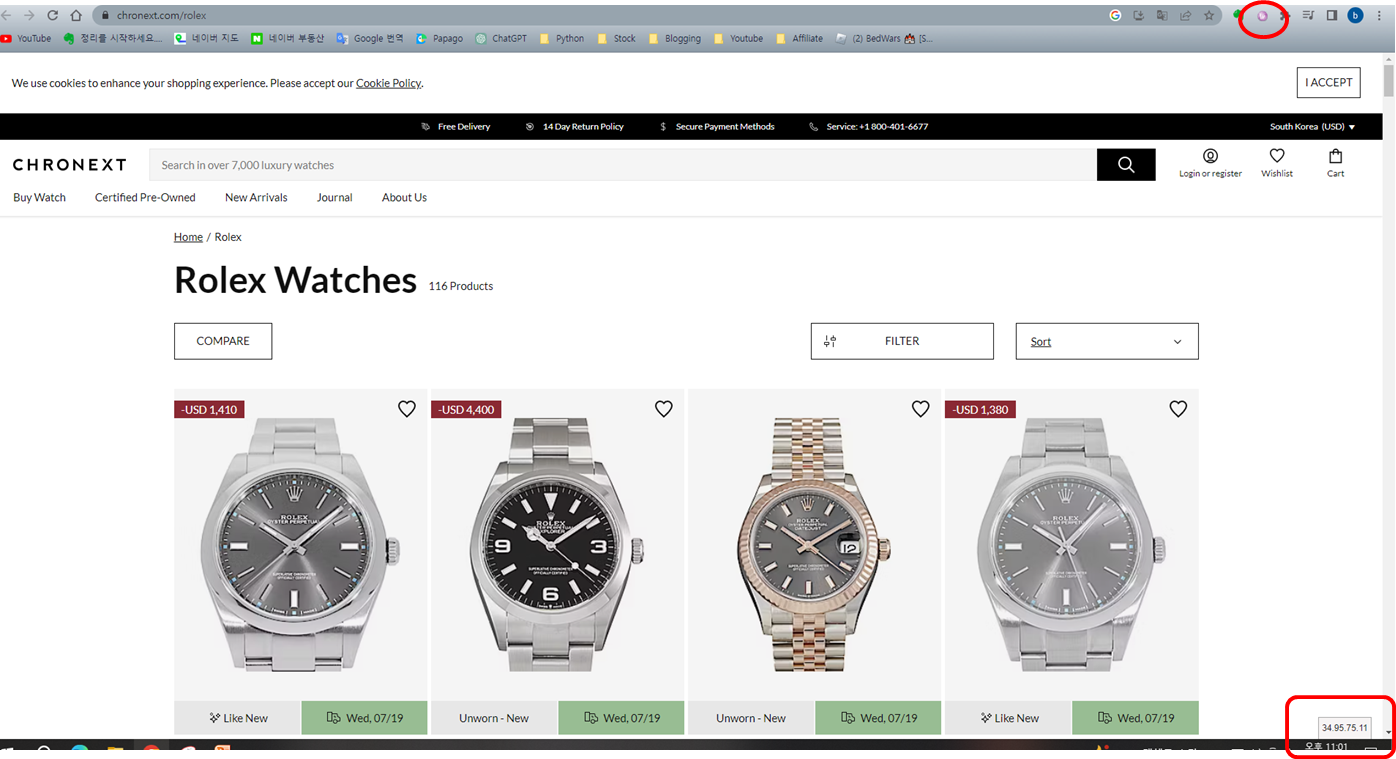Open the share page icon in address bar
This screenshot has width=1396, height=759.
coord(1185,16)
